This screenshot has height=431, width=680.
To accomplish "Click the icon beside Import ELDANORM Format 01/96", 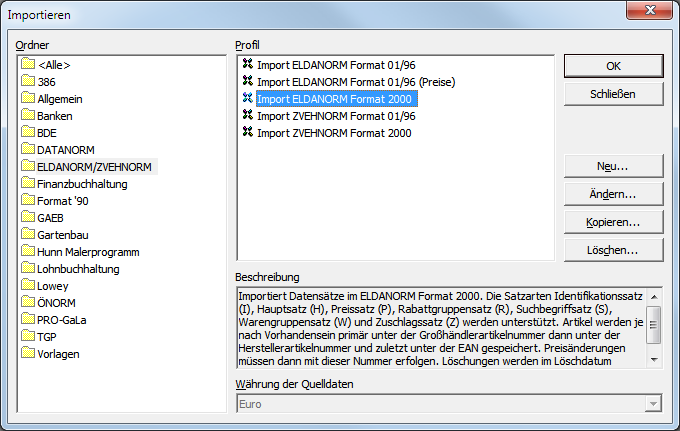I will 248,65.
